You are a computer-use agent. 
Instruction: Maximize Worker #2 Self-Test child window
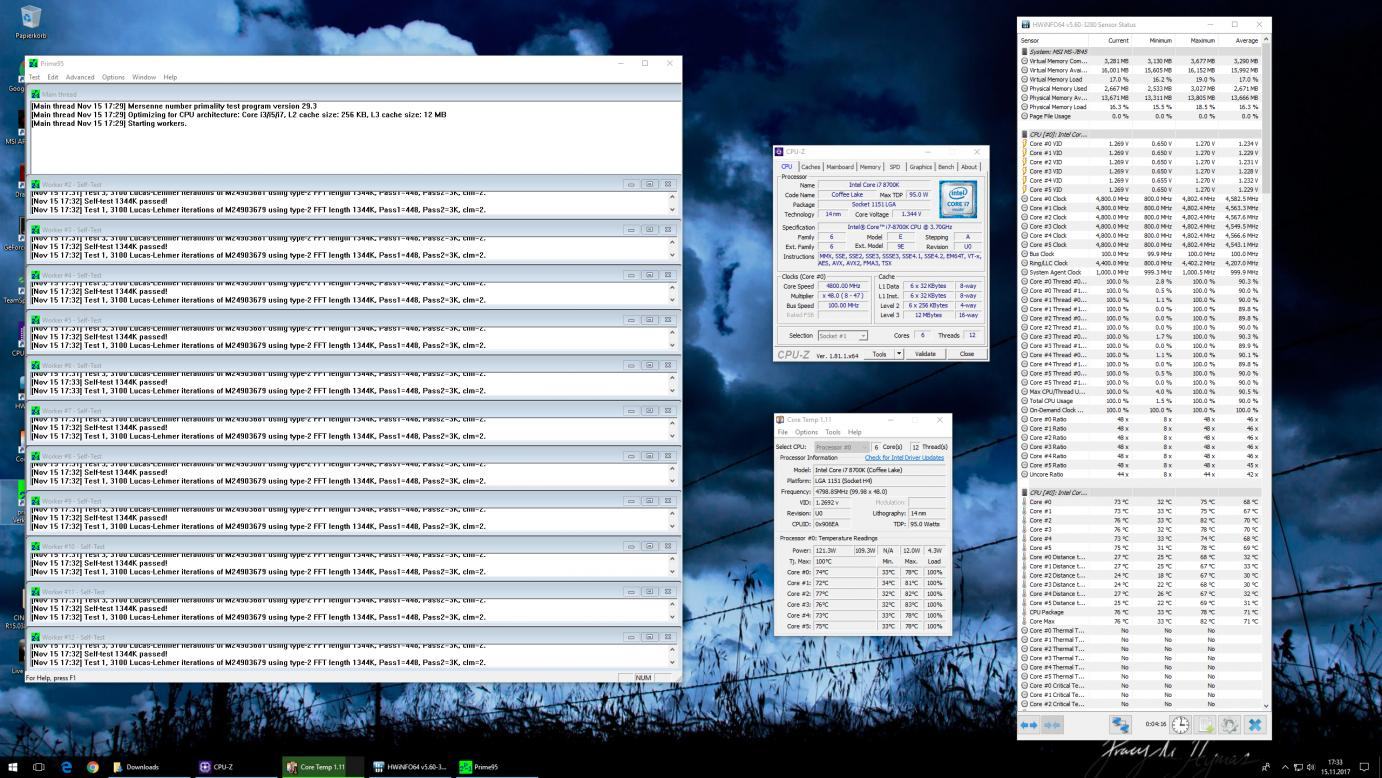648,184
